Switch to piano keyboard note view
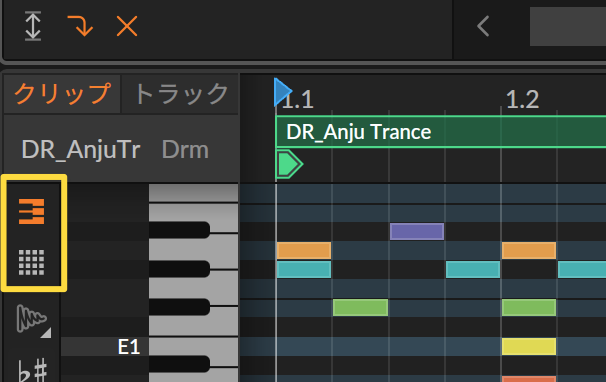The height and width of the screenshot is (382, 606). (x=32, y=211)
